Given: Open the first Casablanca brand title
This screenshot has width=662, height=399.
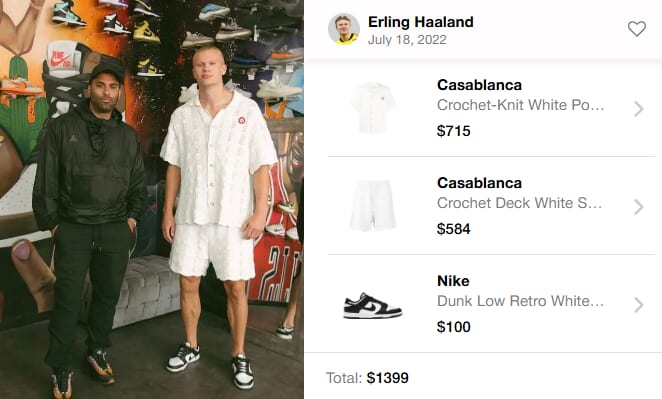Looking at the screenshot, I should (x=479, y=85).
